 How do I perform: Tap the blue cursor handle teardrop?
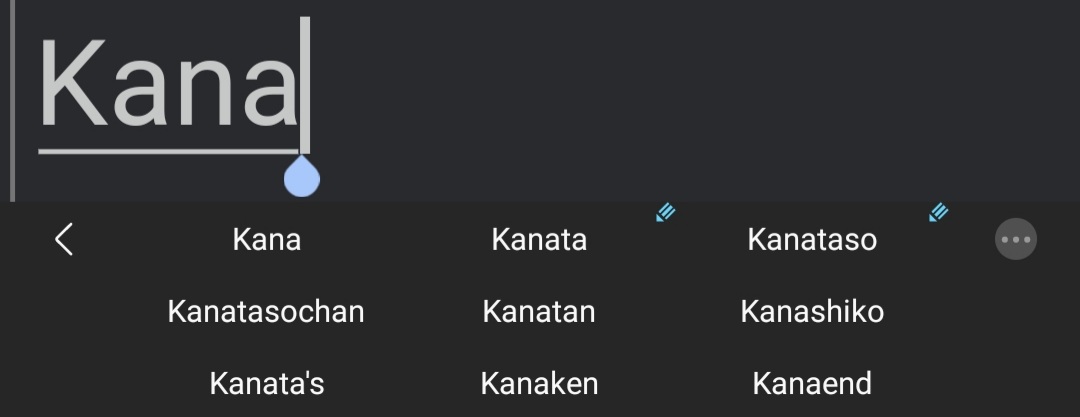coord(301,178)
